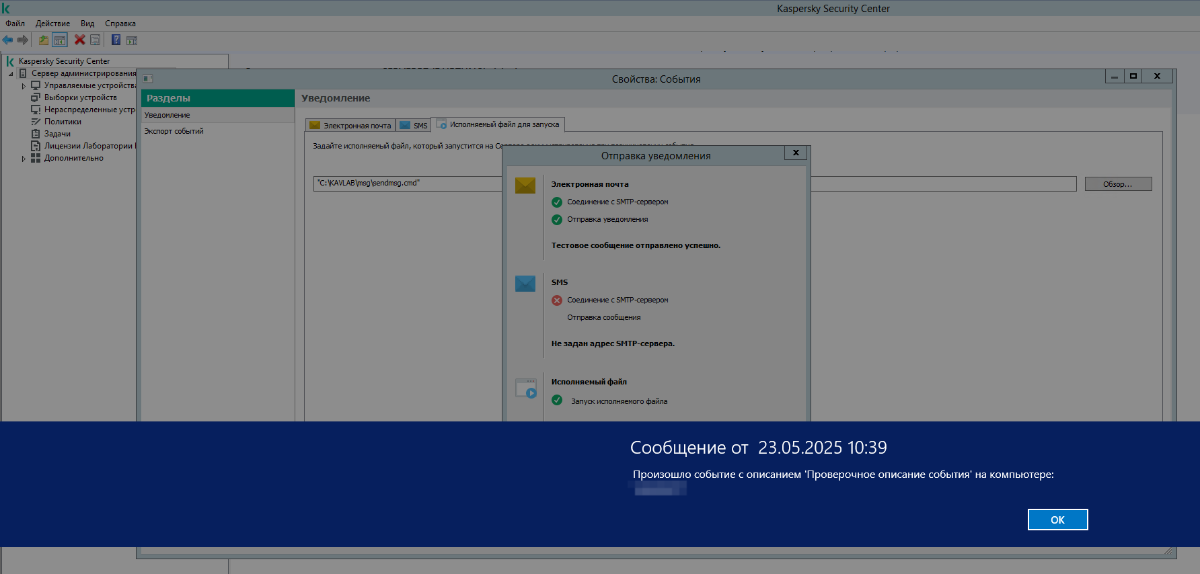Click the properties window title bar icon

tap(147, 78)
